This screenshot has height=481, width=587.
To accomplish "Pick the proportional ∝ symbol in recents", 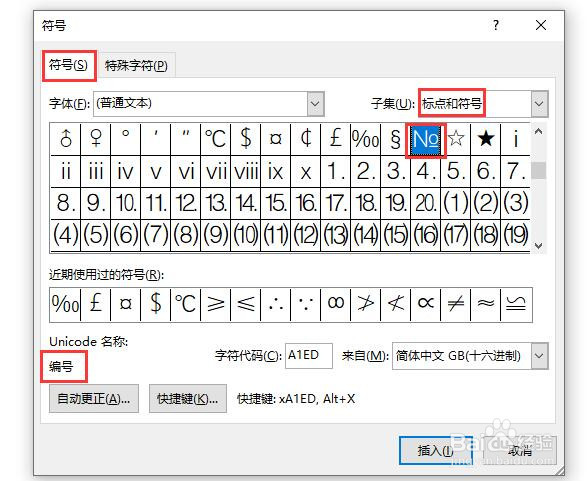I will (426, 304).
